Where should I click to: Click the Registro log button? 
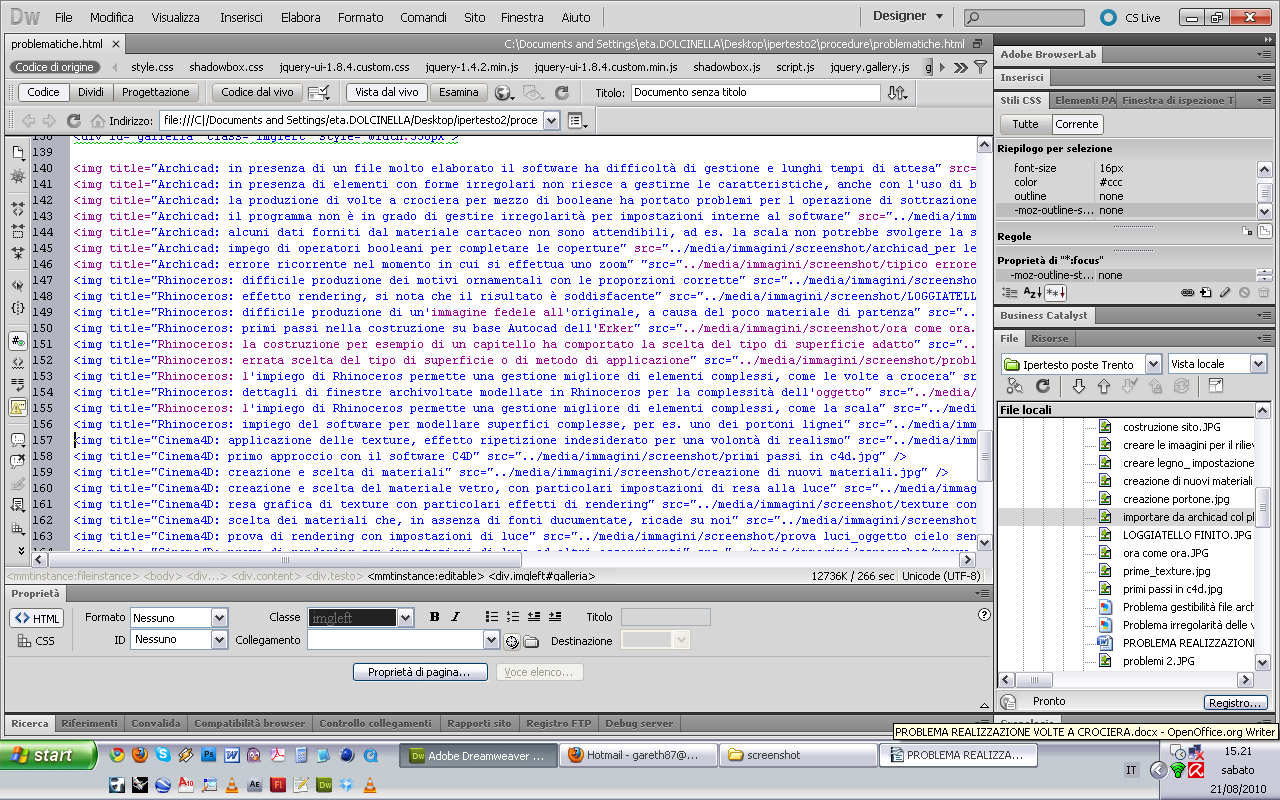pos(1236,703)
